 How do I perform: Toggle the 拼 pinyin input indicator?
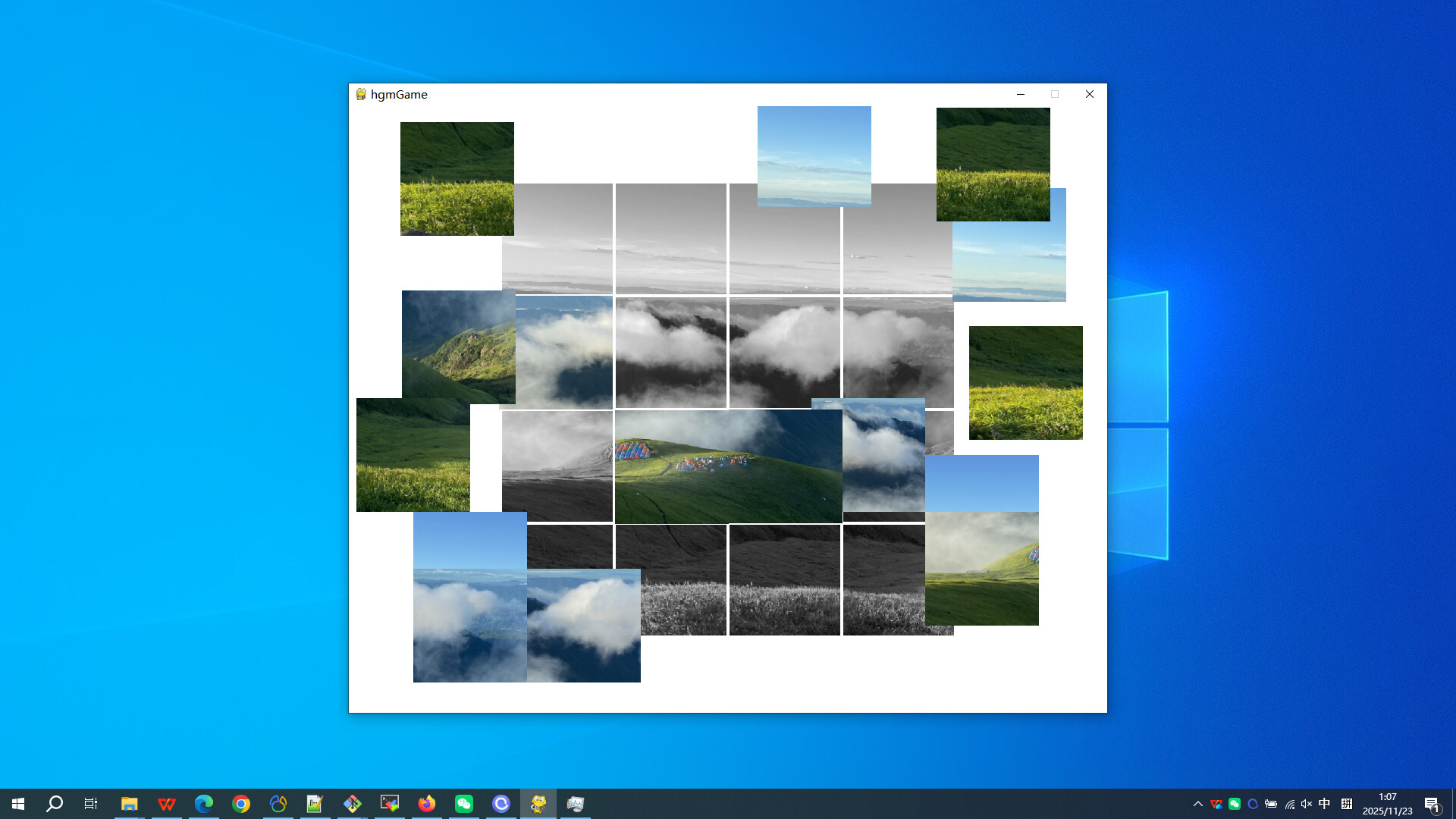(1347, 804)
